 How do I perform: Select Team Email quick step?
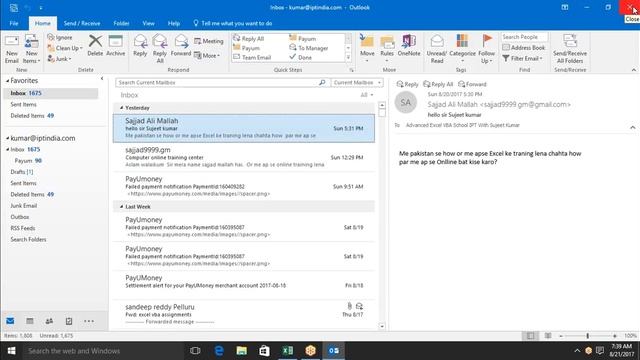tap(252, 58)
